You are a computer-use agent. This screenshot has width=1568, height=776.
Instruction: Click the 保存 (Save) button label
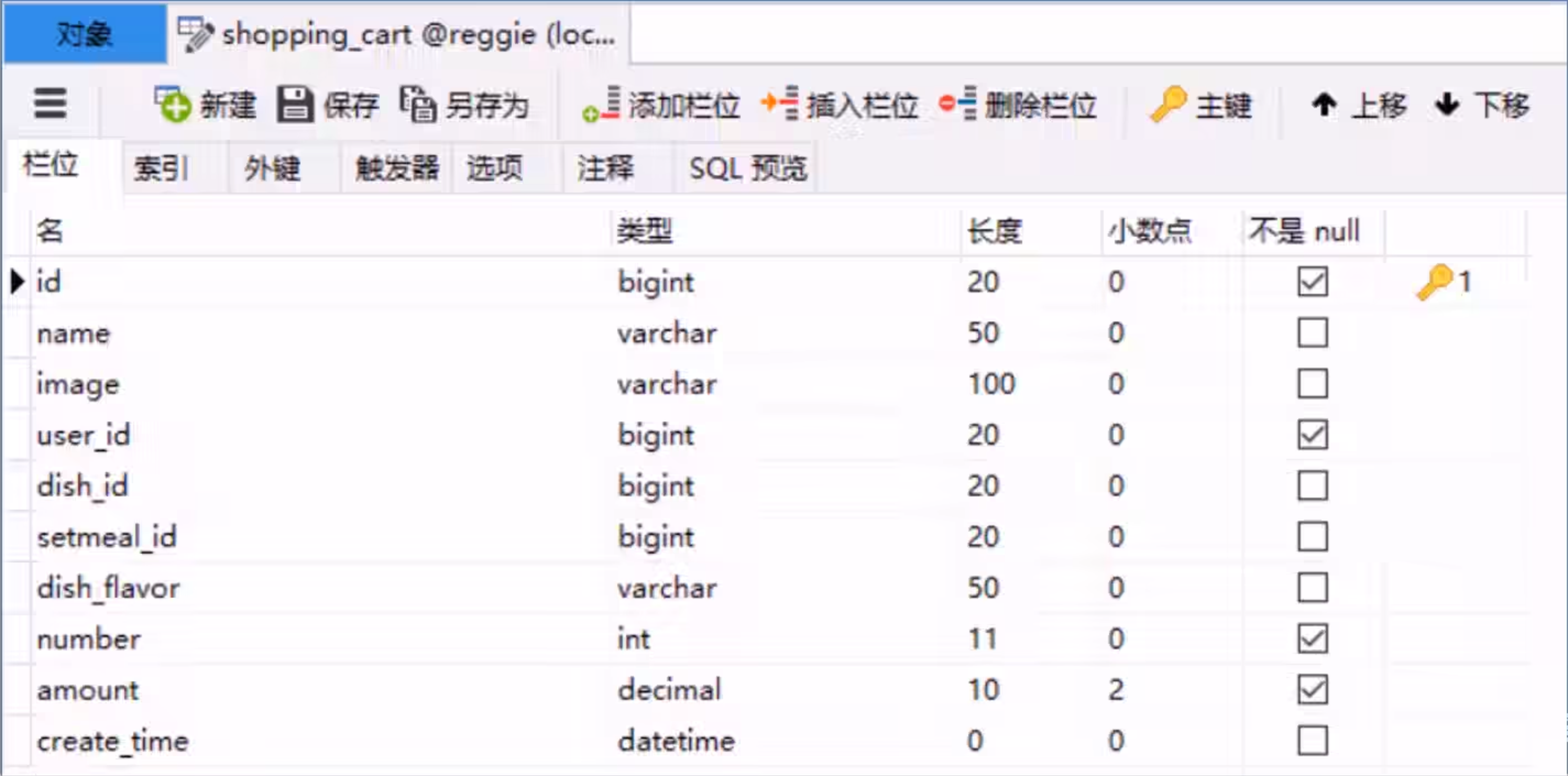pos(350,105)
